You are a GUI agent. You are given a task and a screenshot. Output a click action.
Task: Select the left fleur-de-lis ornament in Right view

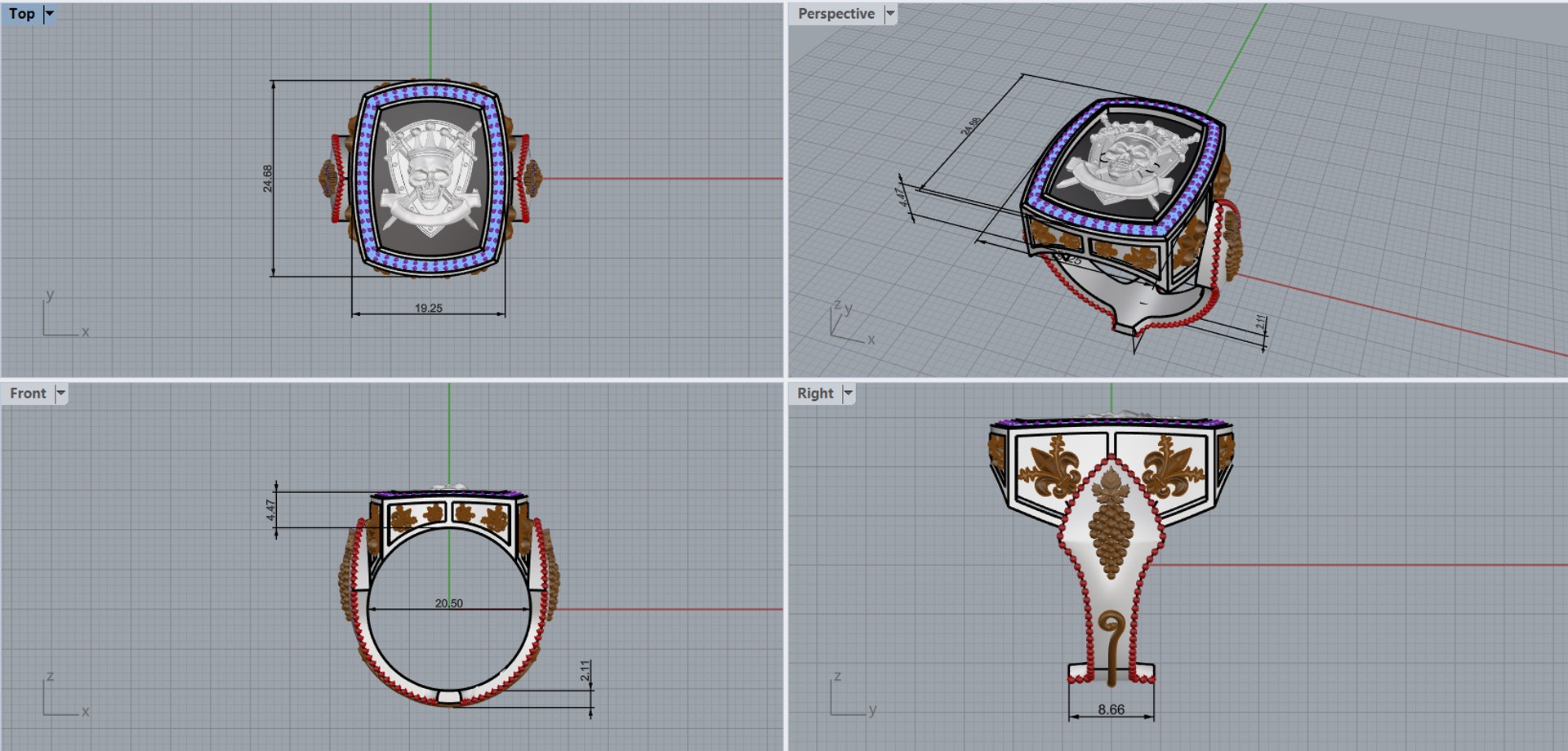click(x=1050, y=469)
